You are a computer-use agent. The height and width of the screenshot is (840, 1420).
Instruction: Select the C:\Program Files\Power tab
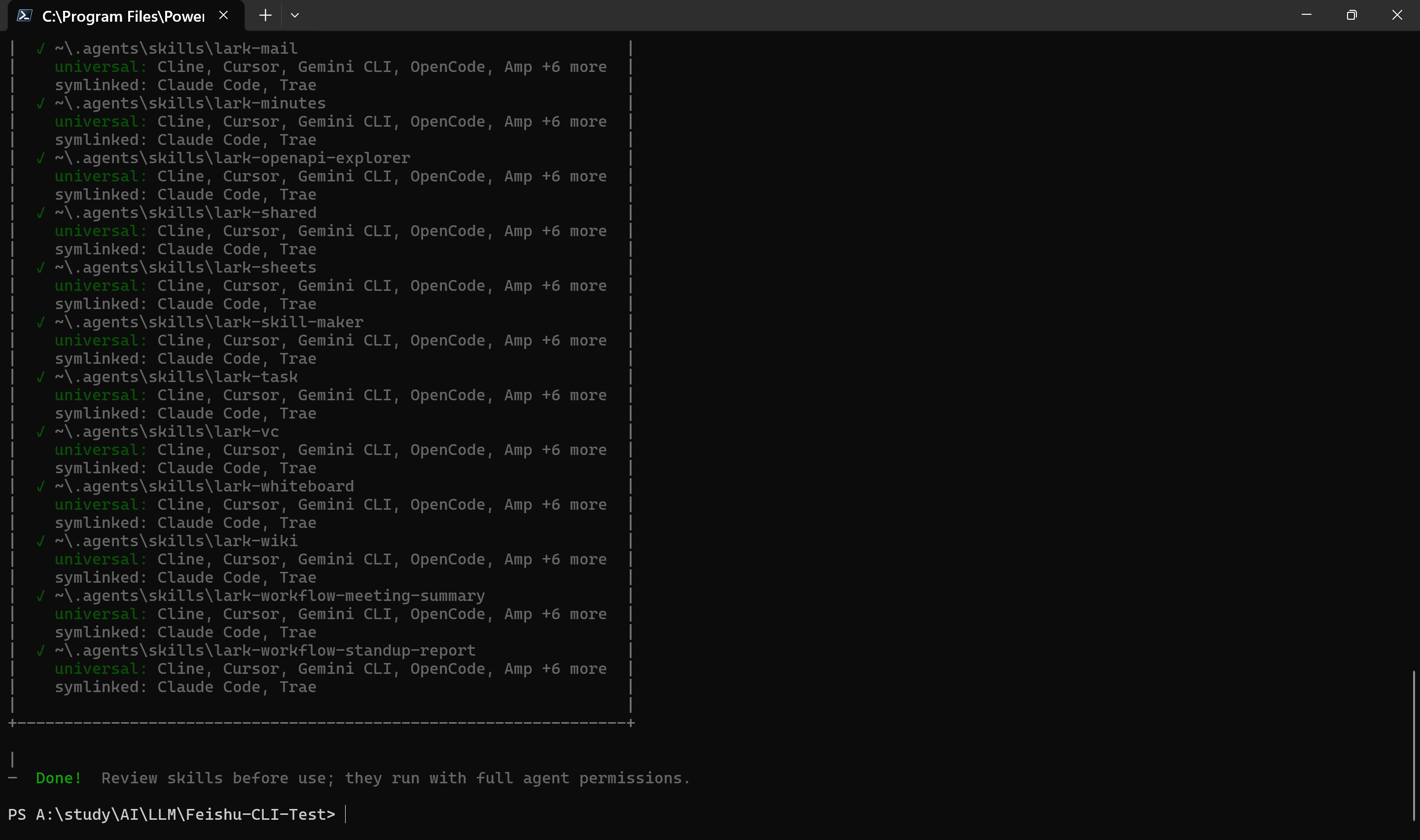126,16
